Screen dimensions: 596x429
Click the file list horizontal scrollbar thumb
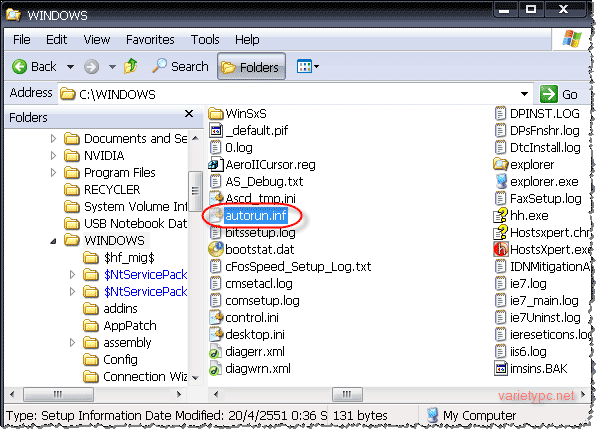(x=347, y=394)
